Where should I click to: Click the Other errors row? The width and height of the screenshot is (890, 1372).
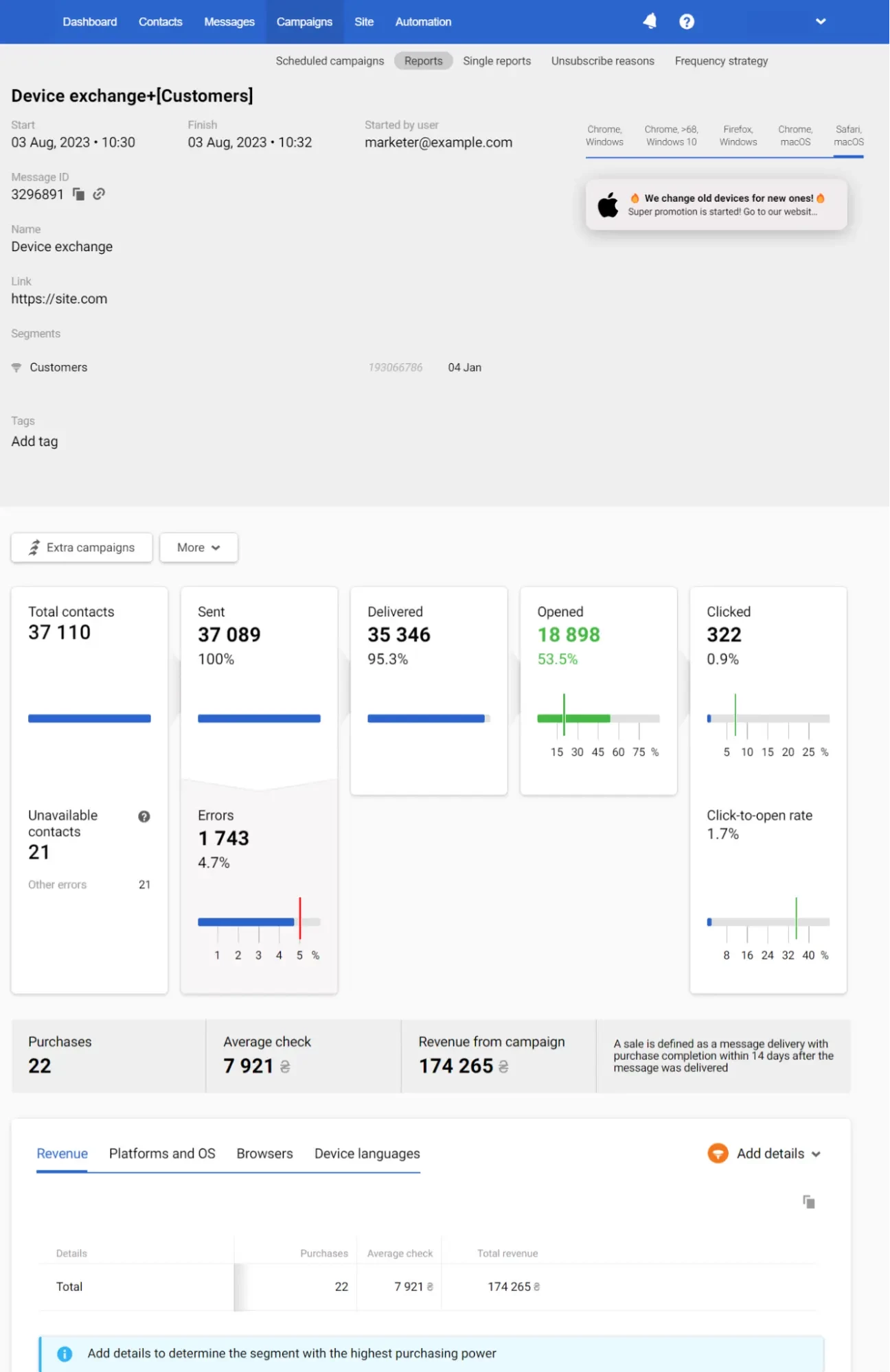[x=89, y=885]
